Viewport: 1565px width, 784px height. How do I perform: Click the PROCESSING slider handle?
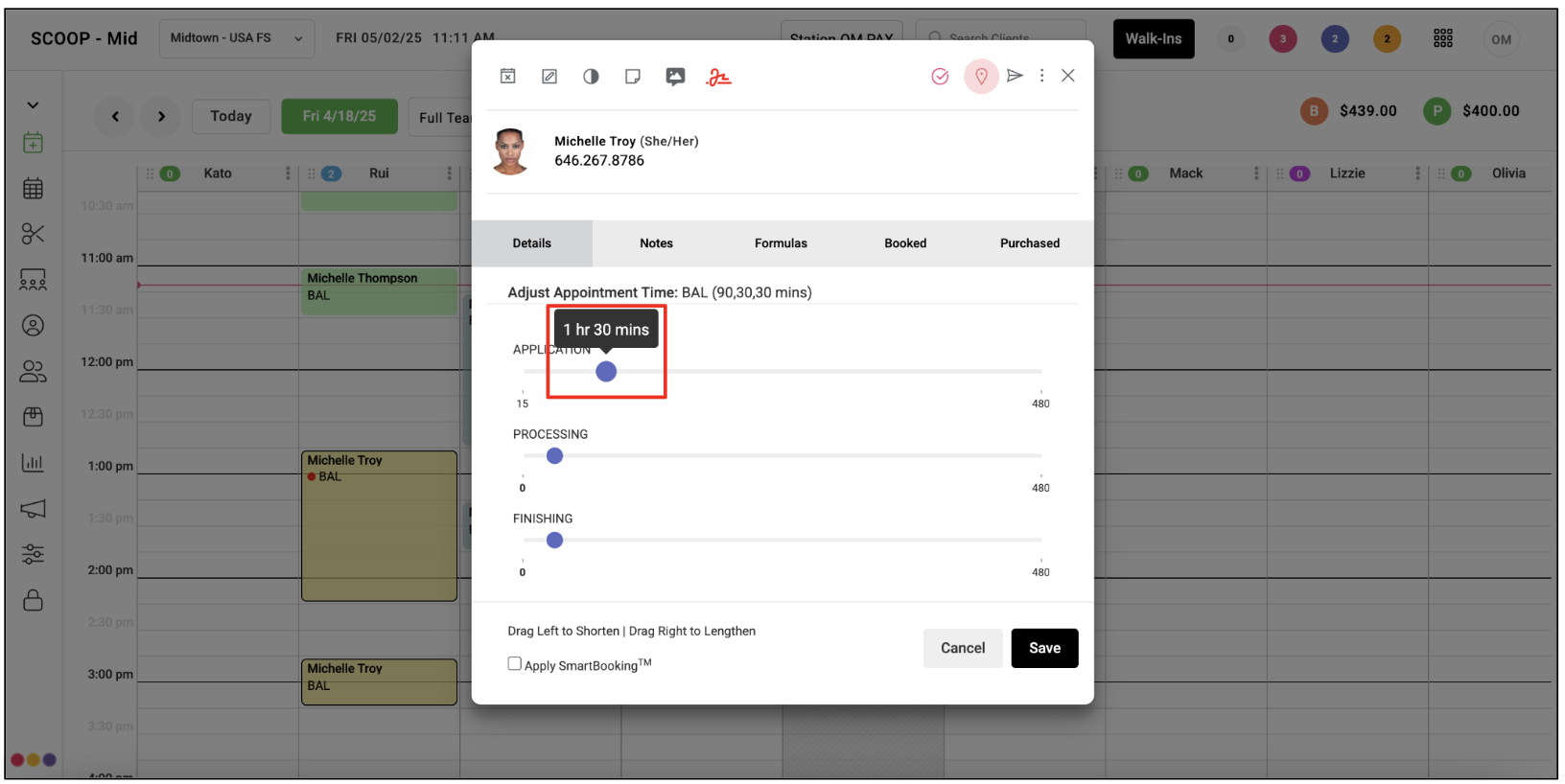tap(554, 456)
